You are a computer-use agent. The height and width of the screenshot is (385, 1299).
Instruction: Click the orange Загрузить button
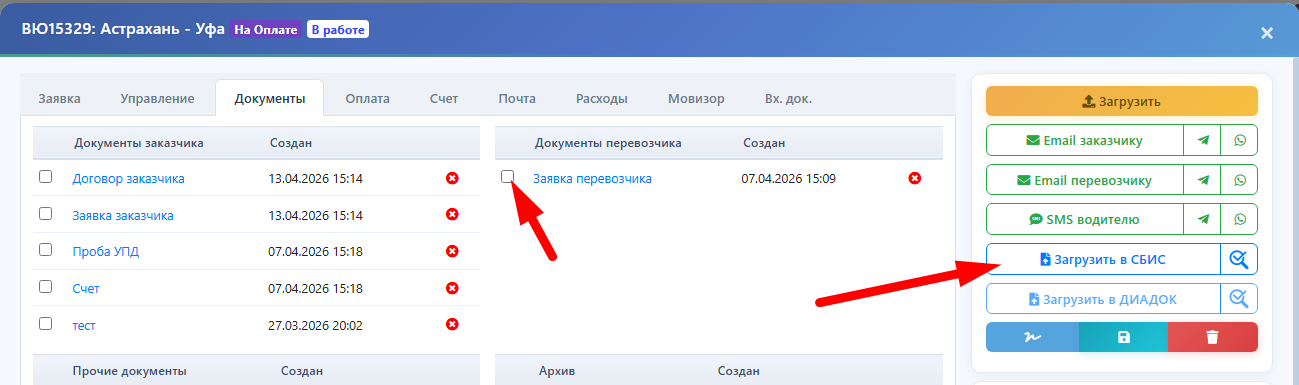click(x=1122, y=101)
